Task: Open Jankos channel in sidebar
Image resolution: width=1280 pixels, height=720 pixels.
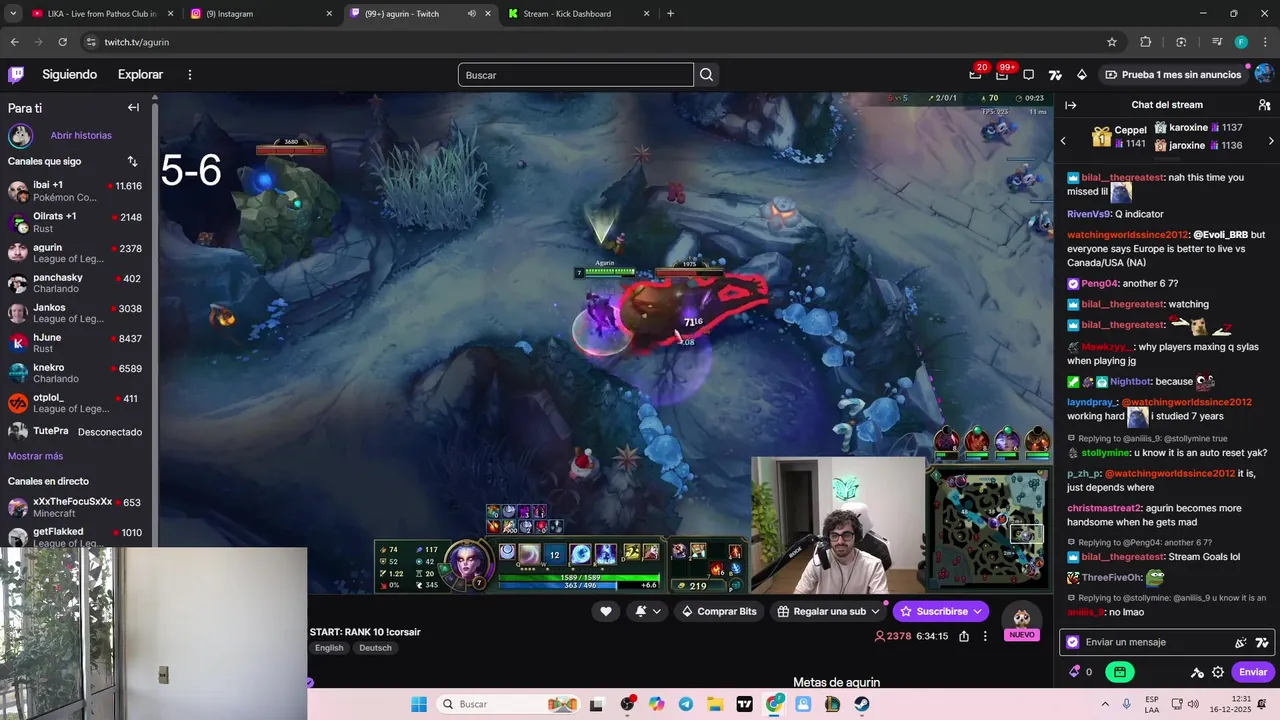Action: 75,312
